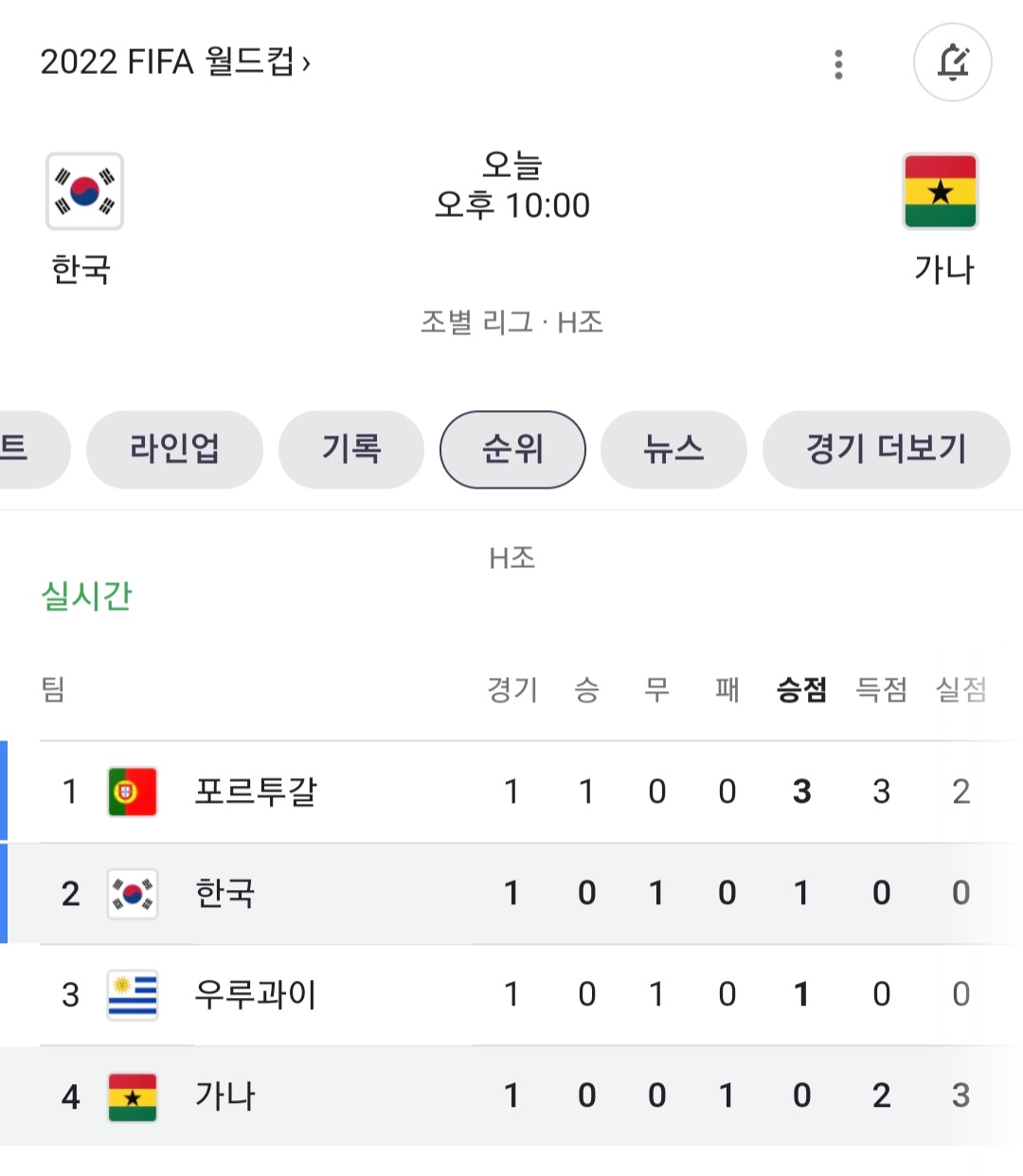This screenshot has height=1176, width=1023.
Task: Tap the partially hidden tab at left edge
Action: pos(28,449)
